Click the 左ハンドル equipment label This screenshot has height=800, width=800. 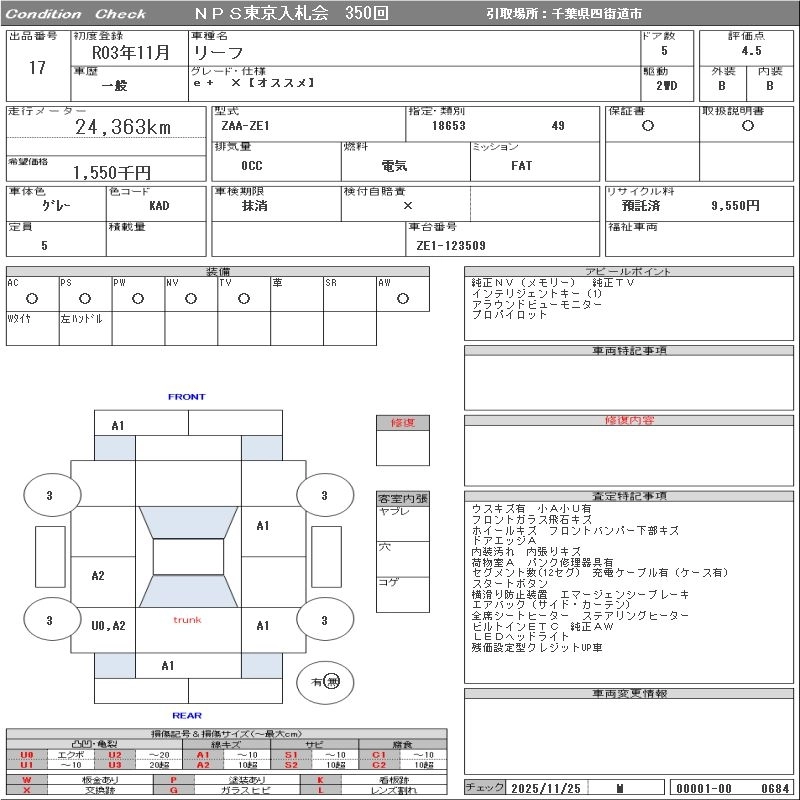[x=81, y=319]
